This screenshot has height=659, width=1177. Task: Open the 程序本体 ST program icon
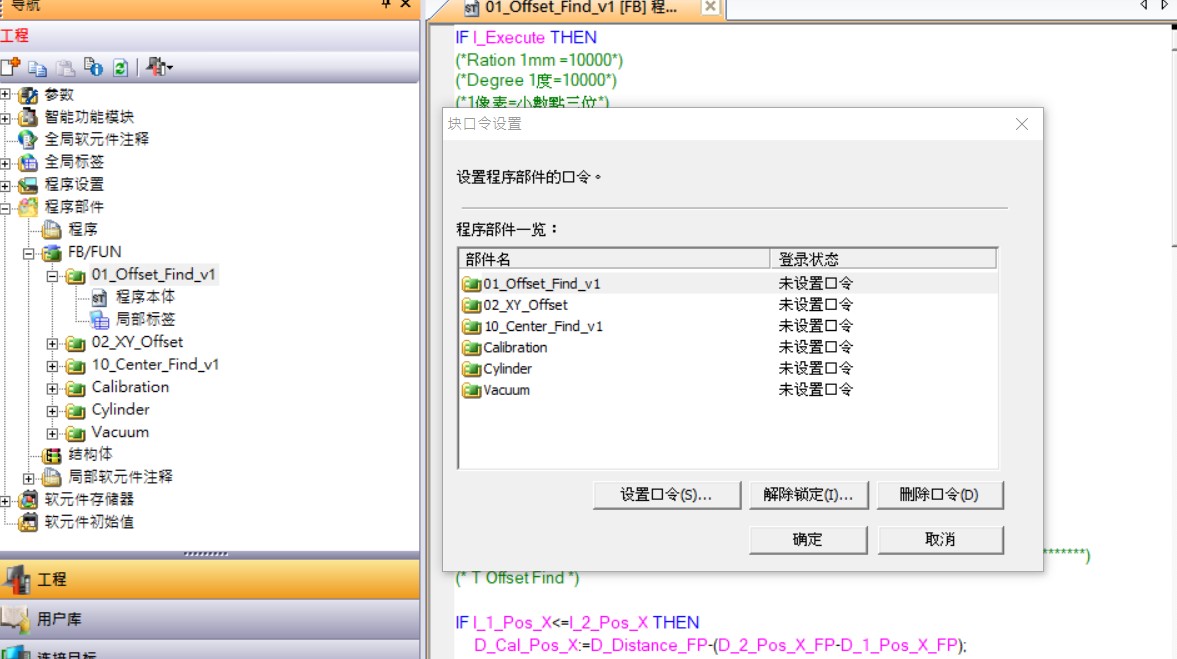coord(99,297)
